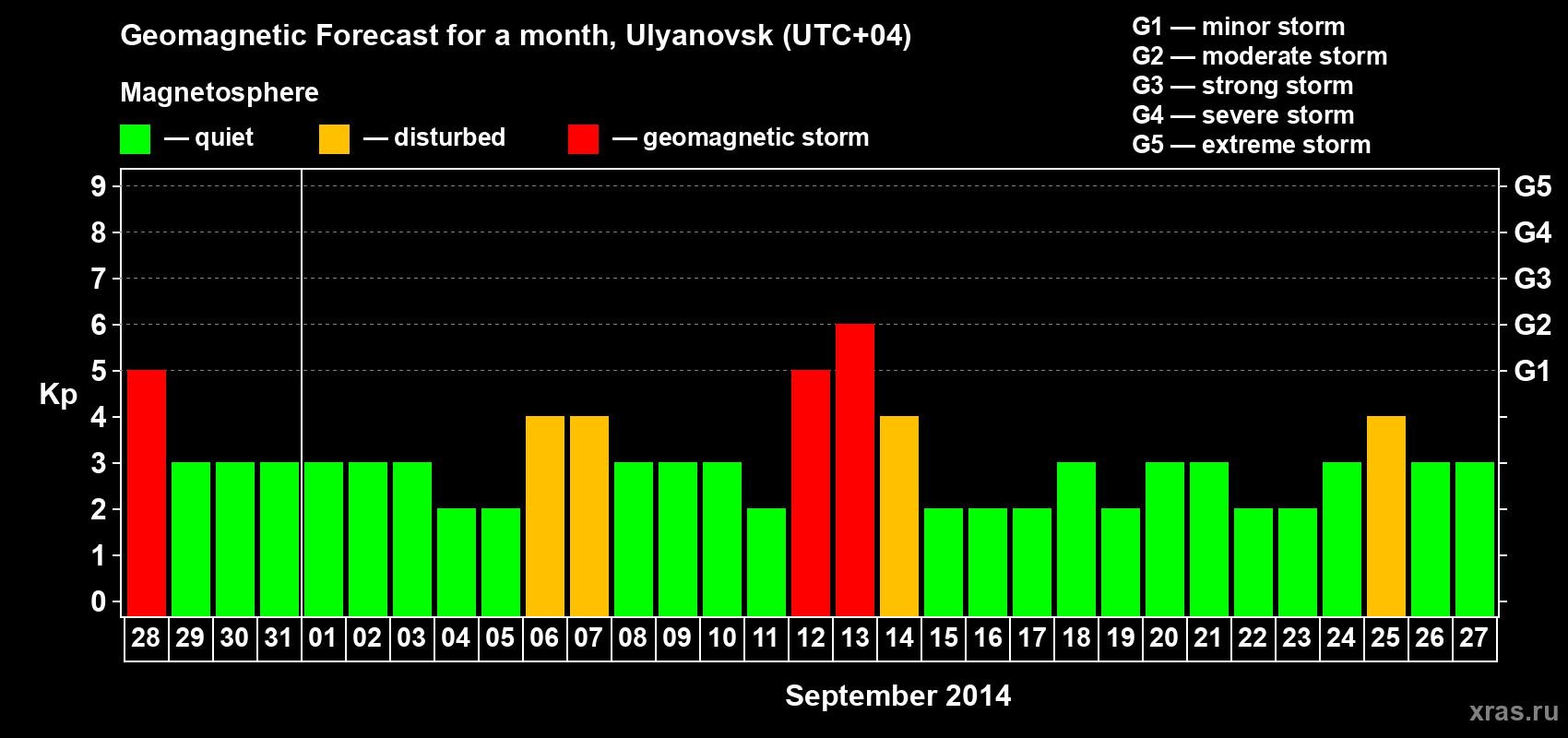This screenshot has height=738, width=1568.
Task: Select the tallest red bar on day 13
Action: click(855, 470)
